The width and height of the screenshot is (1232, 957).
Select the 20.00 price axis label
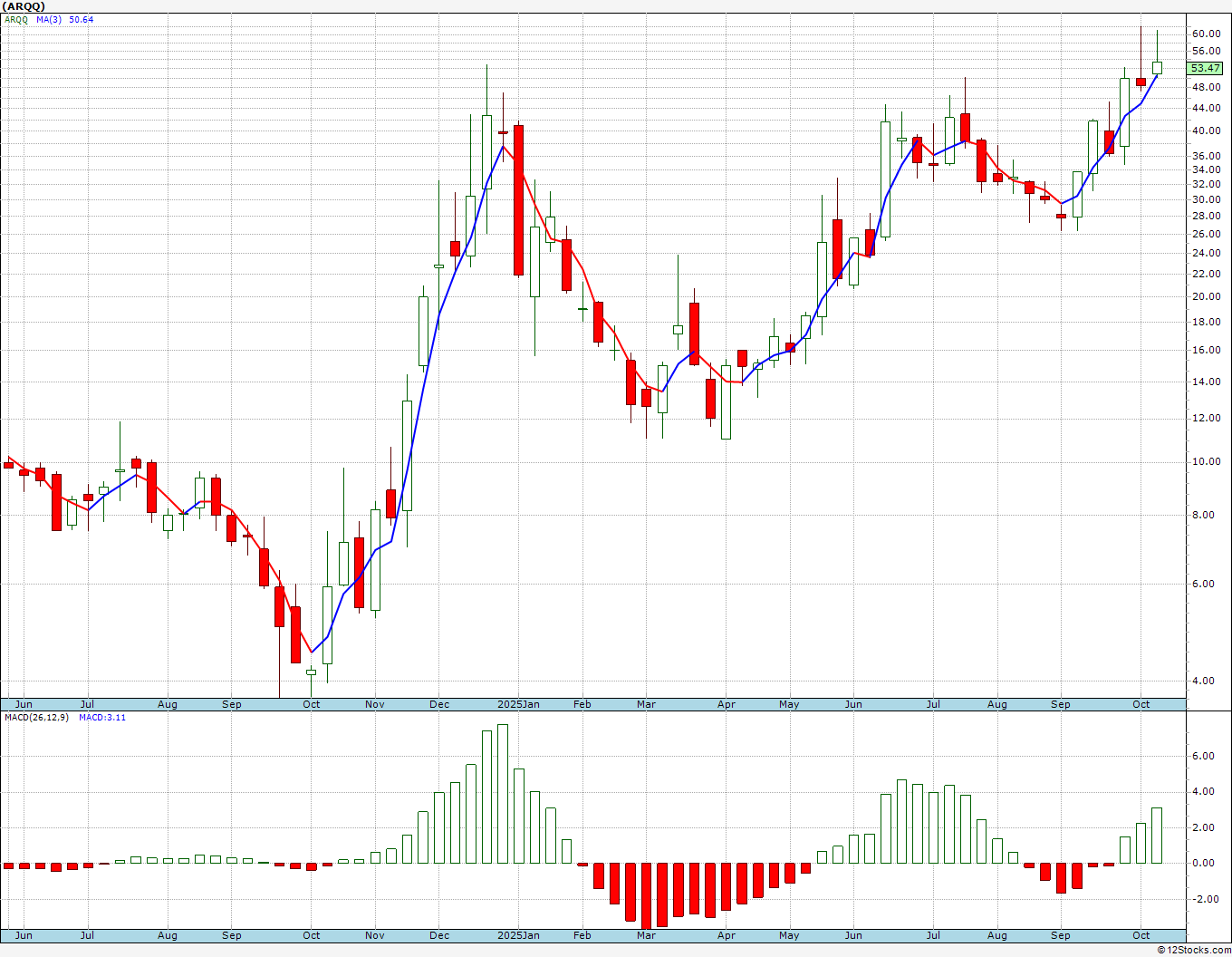click(x=1206, y=296)
